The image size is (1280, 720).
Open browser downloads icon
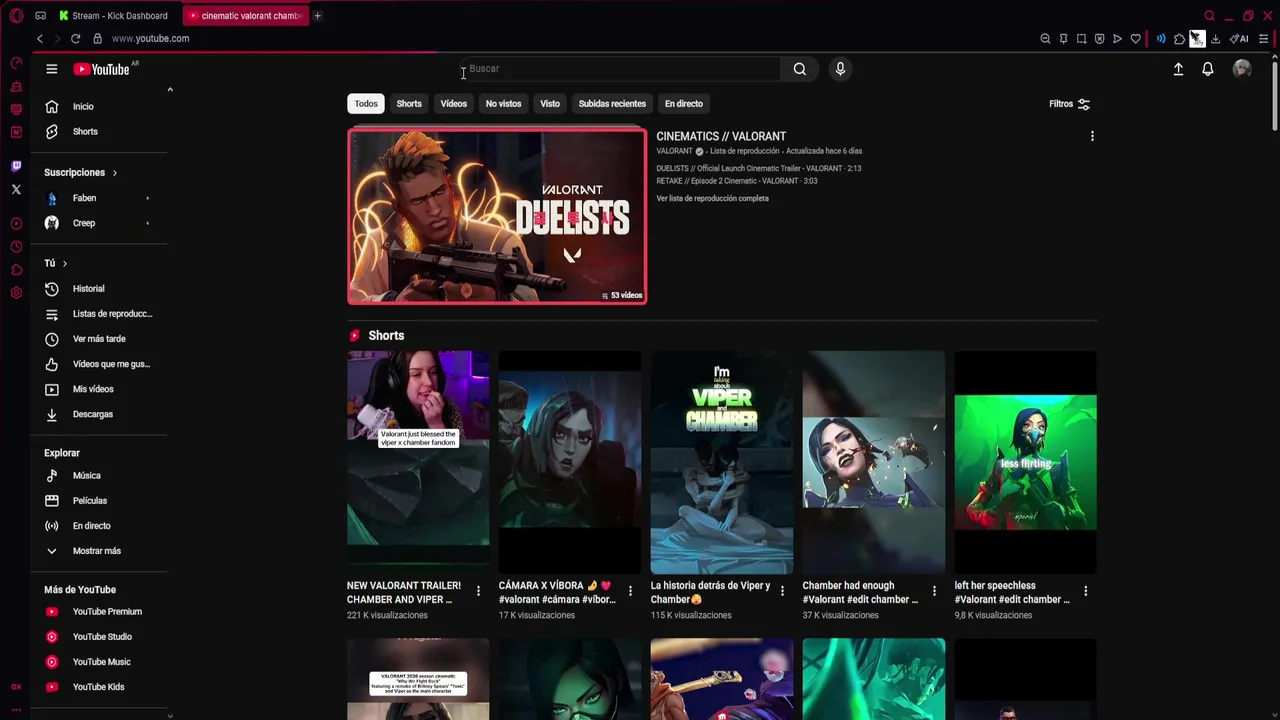coord(1215,39)
